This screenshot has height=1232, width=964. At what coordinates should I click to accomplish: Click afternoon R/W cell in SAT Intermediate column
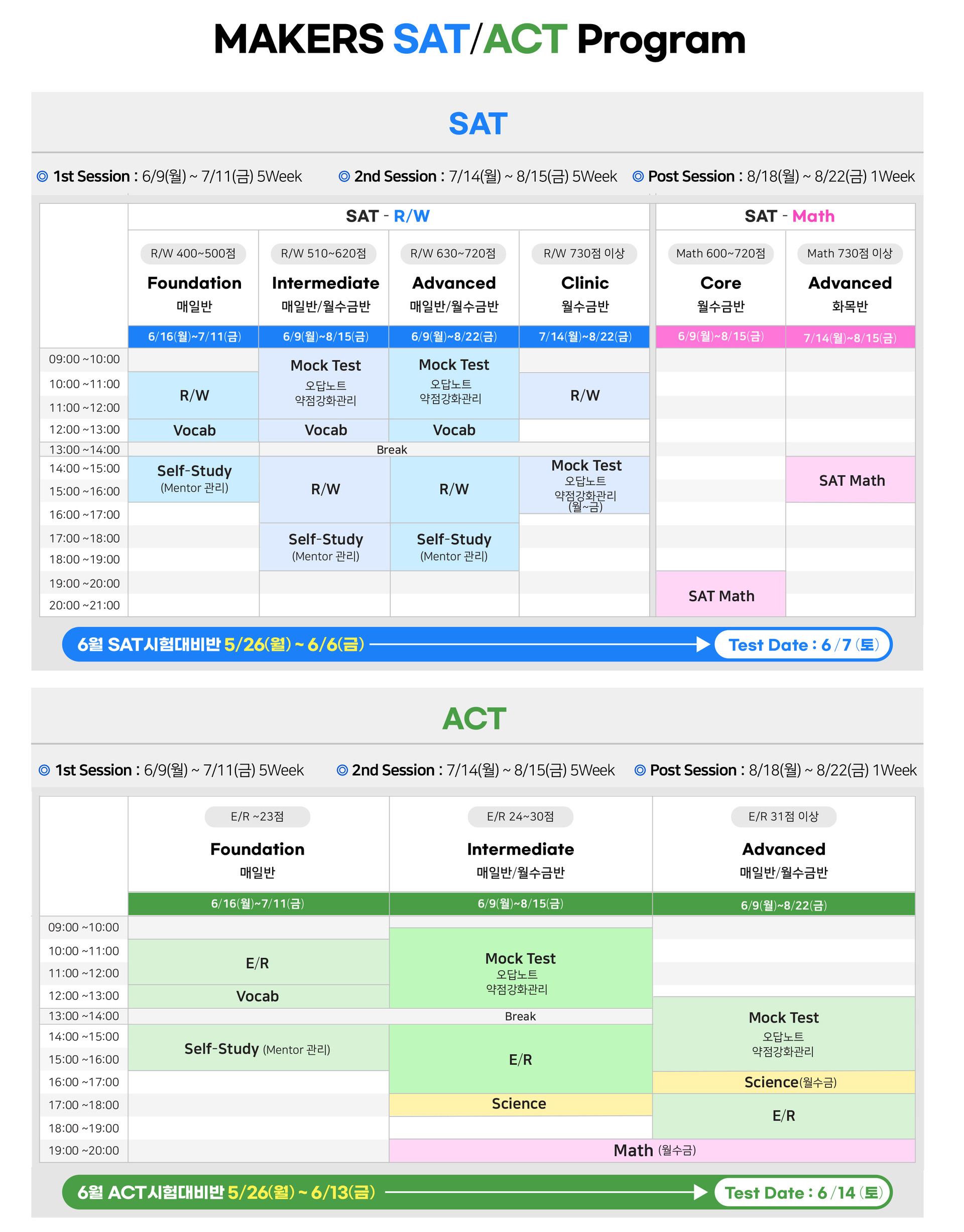pyautogui.click(x=324, y=490)
